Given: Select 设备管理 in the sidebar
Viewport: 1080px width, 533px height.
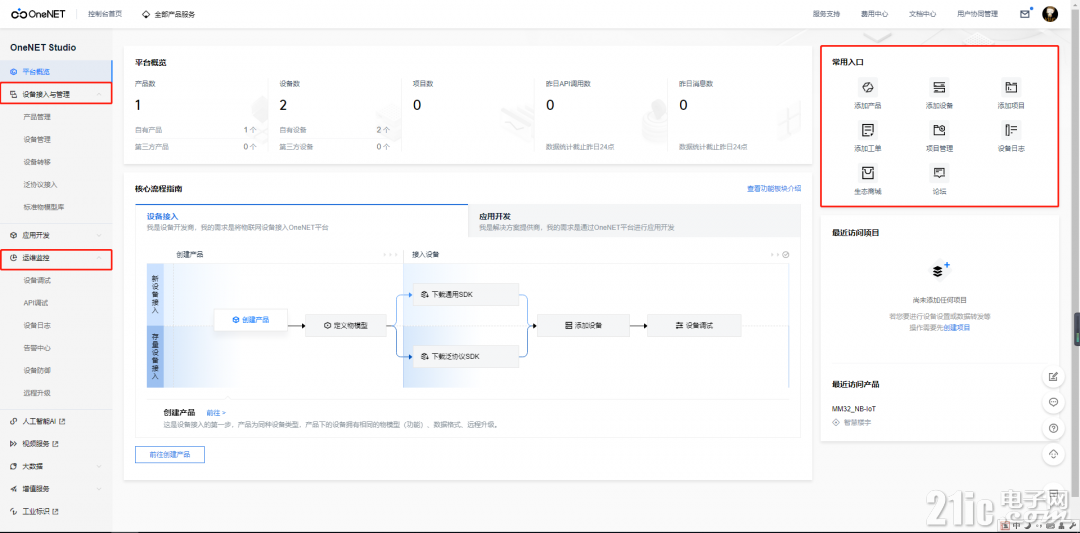Looking at the screenshot, I should (37, 139).
